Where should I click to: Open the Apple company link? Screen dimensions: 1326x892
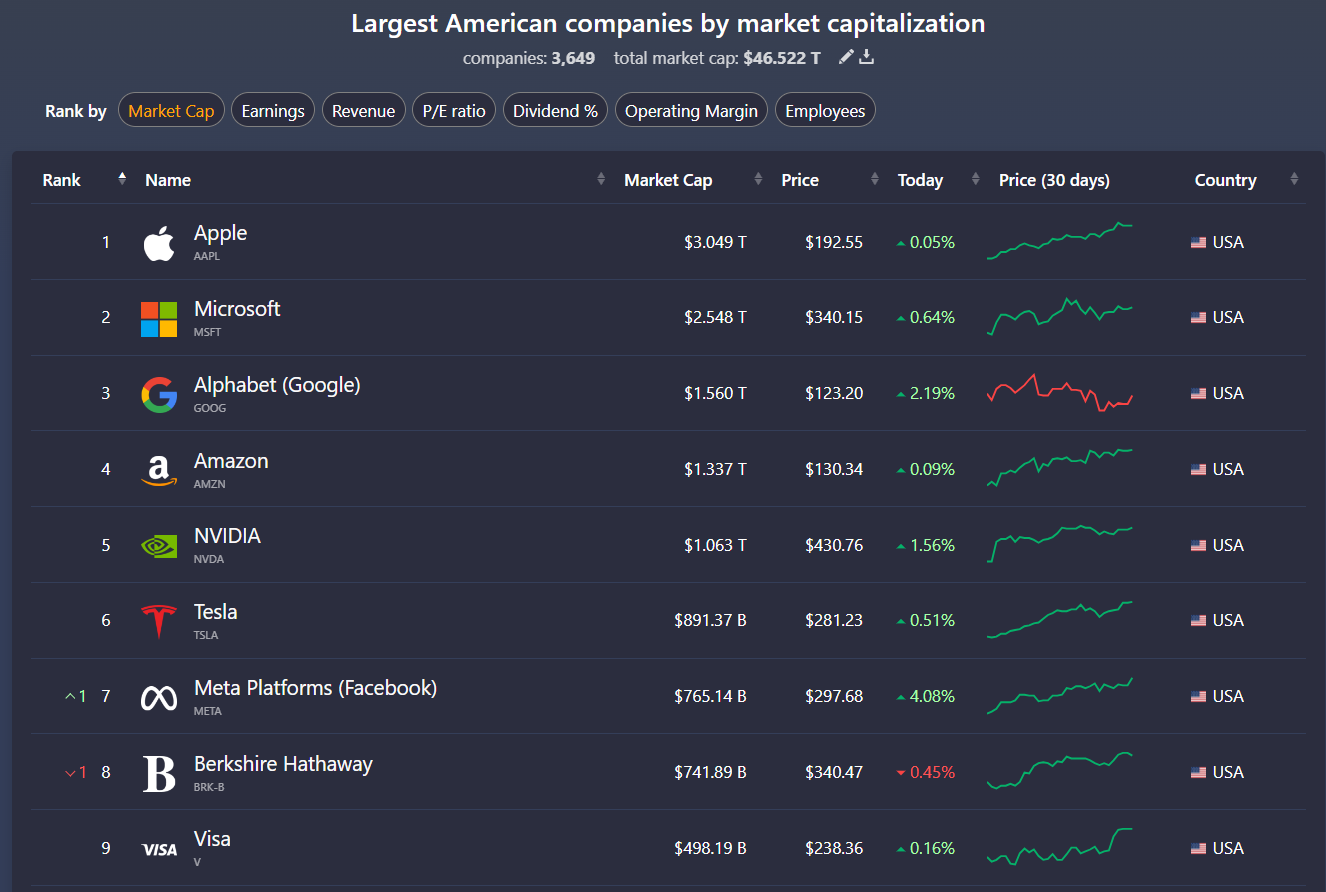(x=220, y=233)
